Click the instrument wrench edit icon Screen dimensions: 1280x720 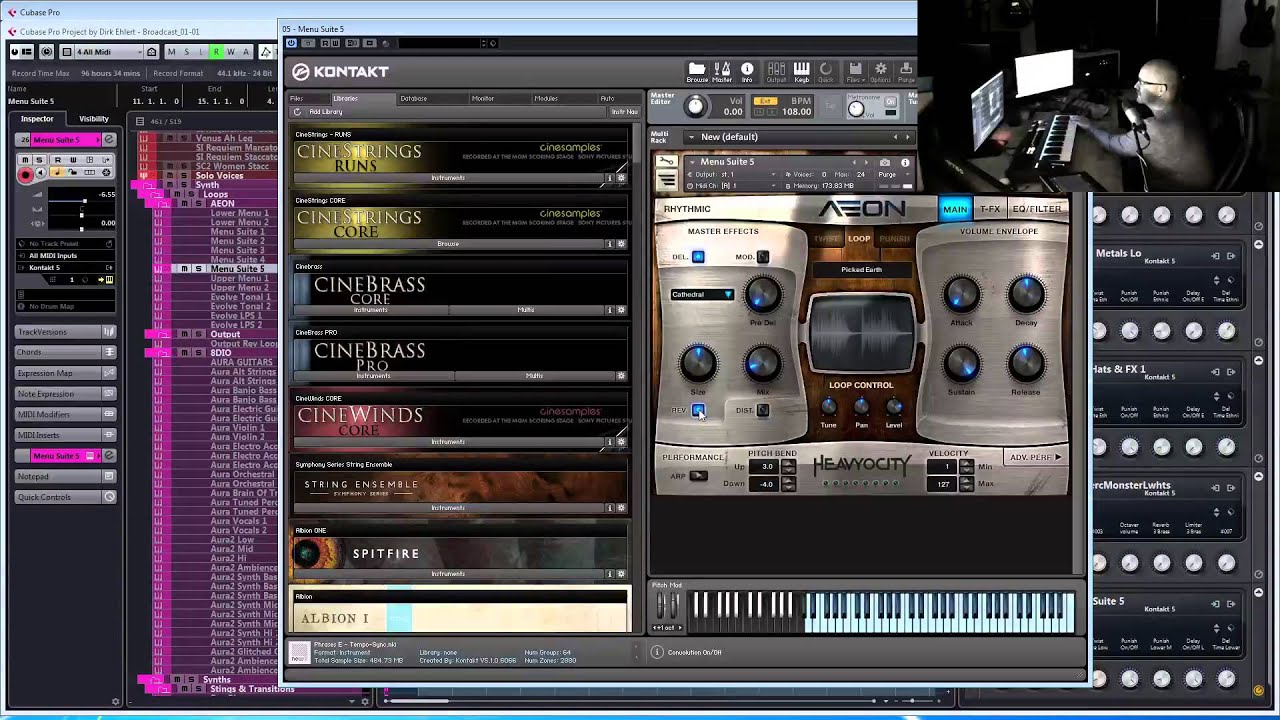[667, 162]
